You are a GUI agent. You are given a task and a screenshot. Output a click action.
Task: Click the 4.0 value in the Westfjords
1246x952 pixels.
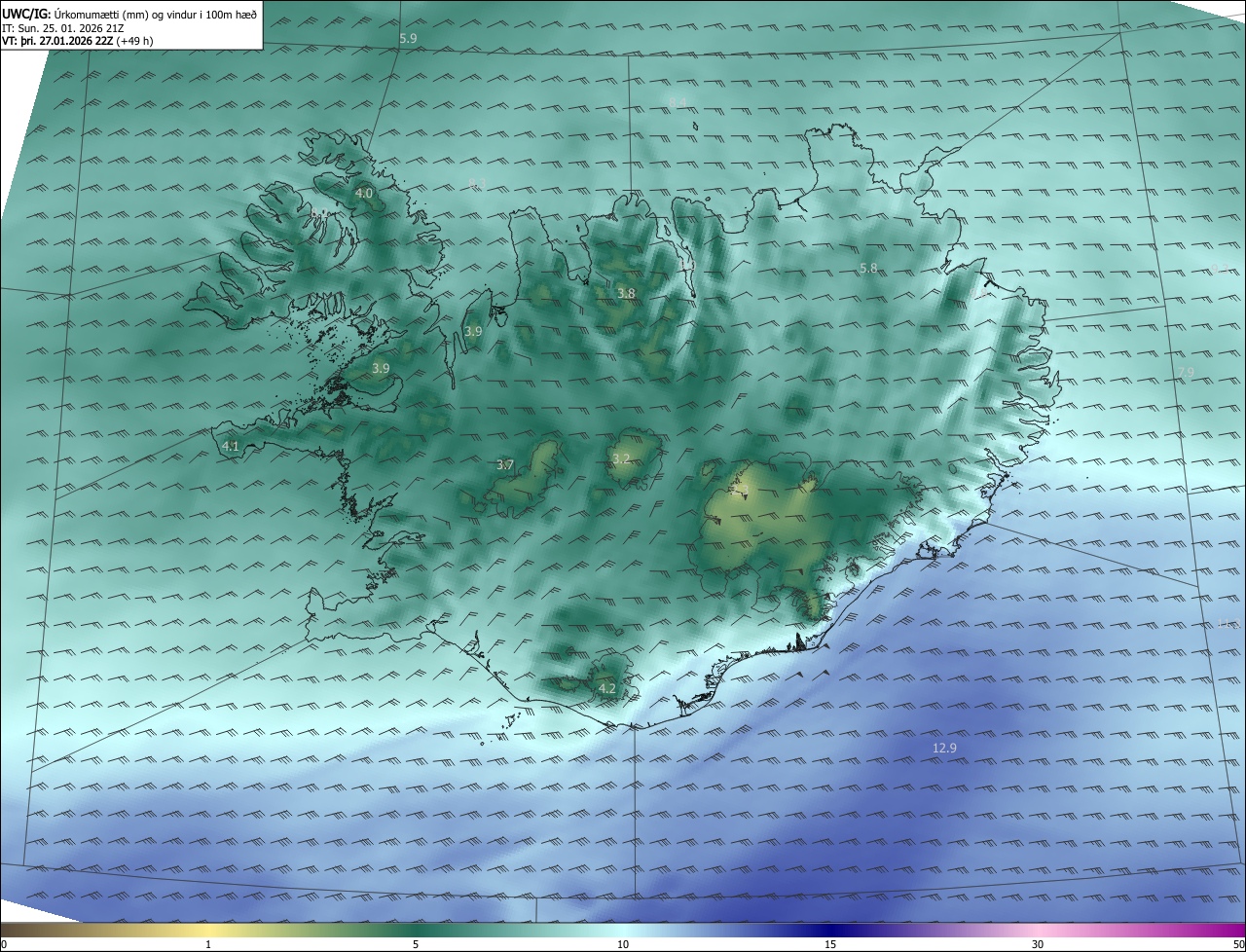coord(364,194)
